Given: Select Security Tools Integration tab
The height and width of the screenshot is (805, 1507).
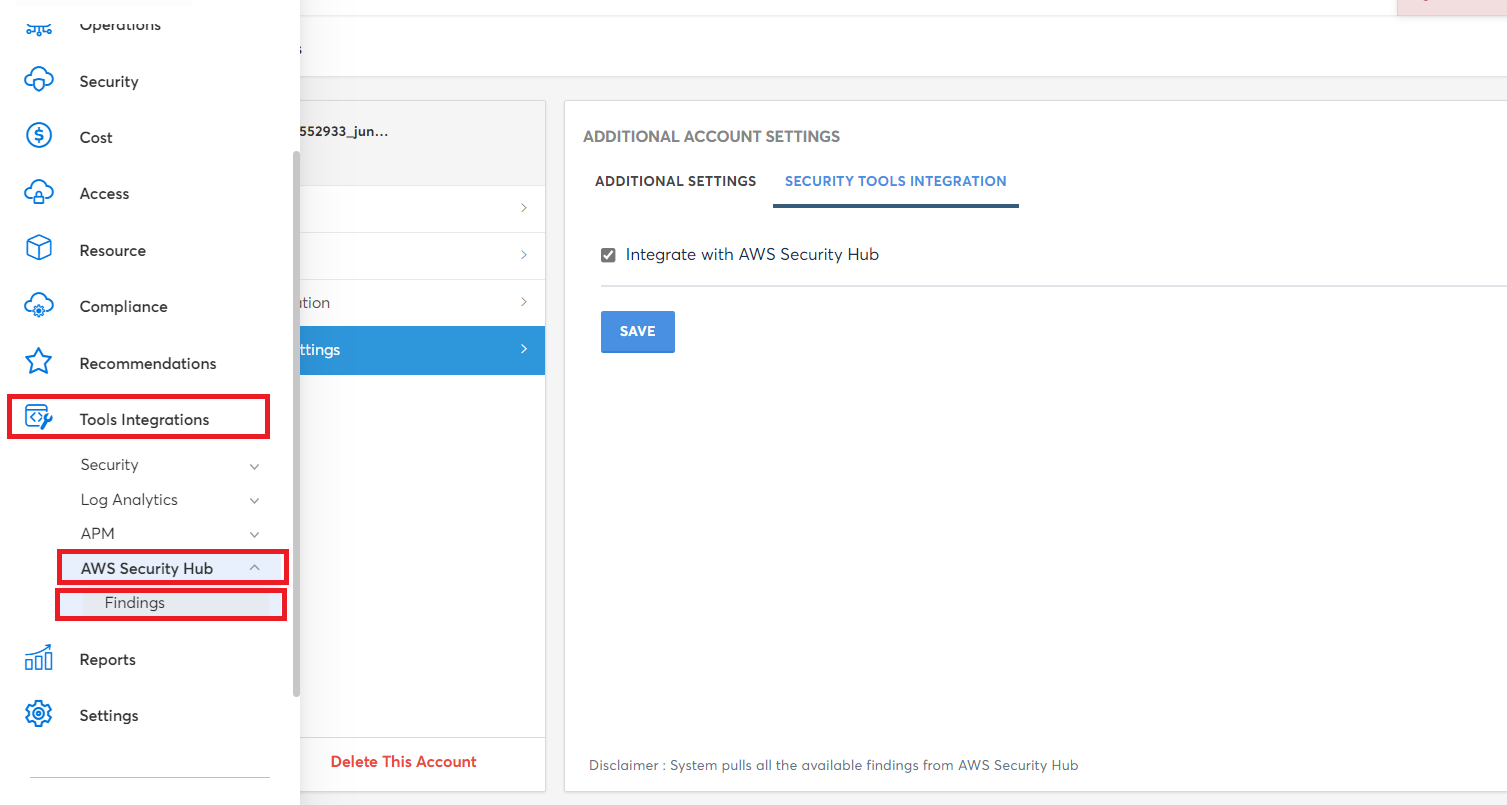Looking at the screenshot, I should pyautogui.click(x=895, y=181).
